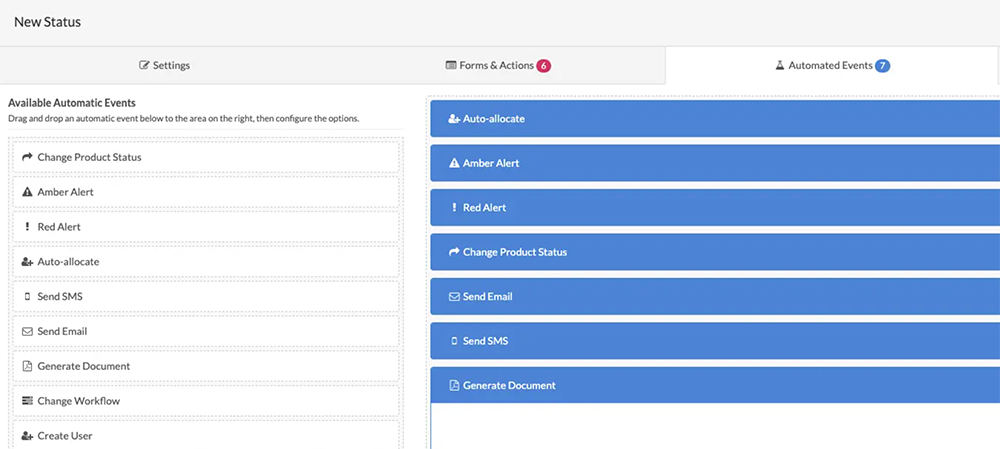Viewport: 1000px width, 449px height.
Task: Select the Amber Alert available event row
Action: (206, 192)
